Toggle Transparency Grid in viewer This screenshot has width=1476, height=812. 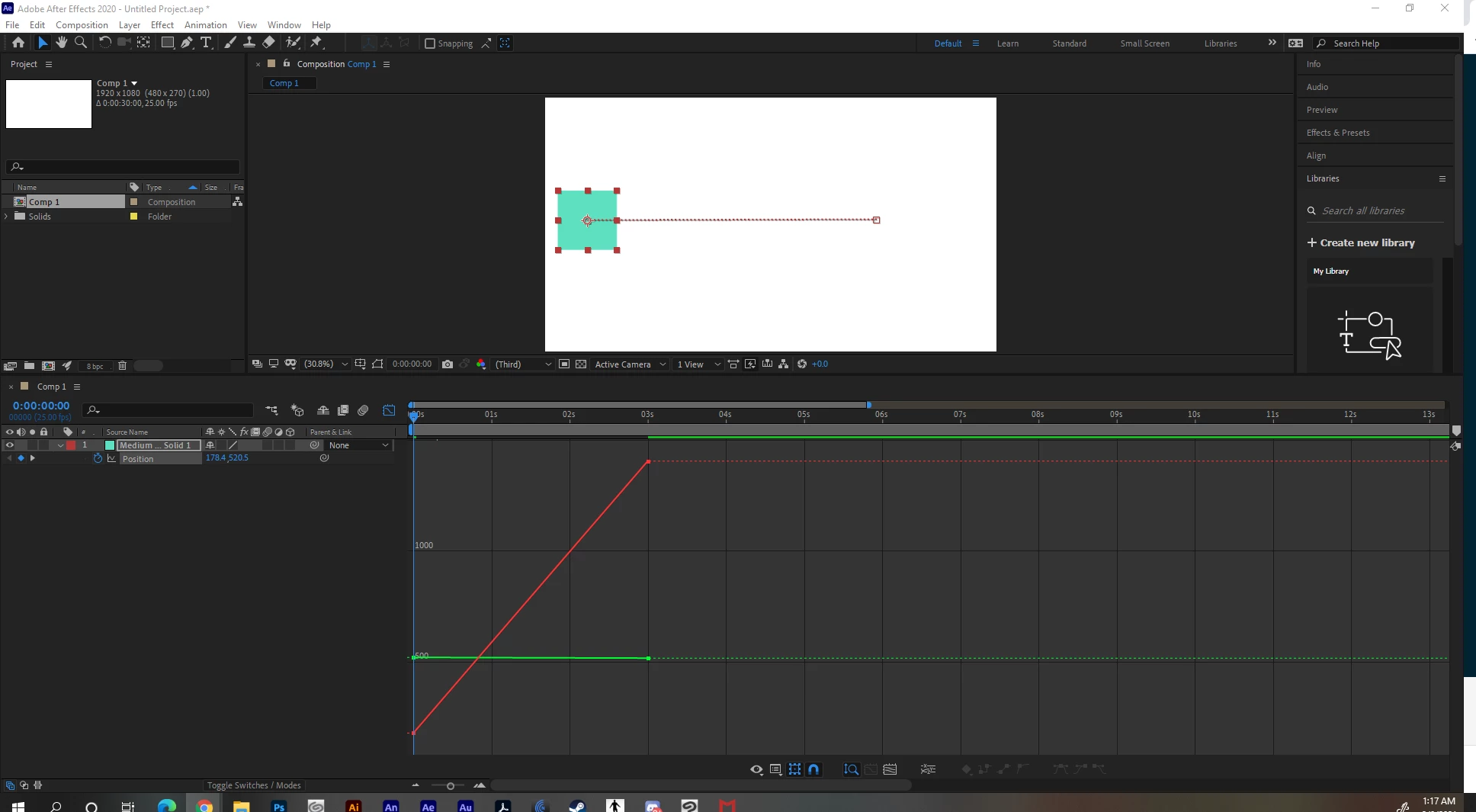tap(581, 364)
